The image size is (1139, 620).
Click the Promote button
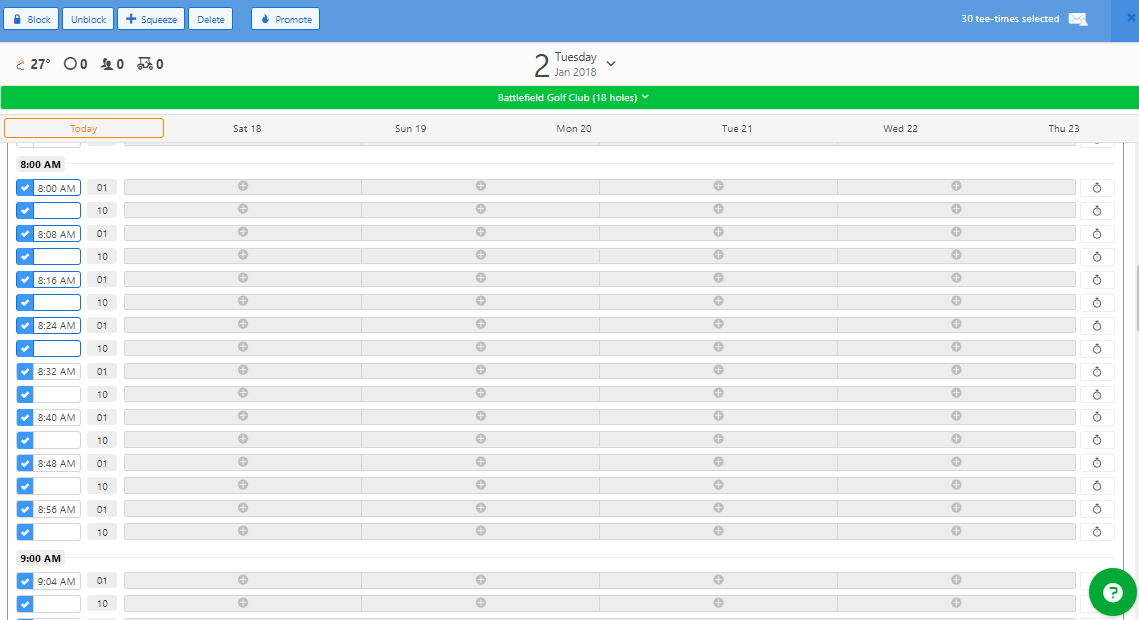[x=285, y=19]
